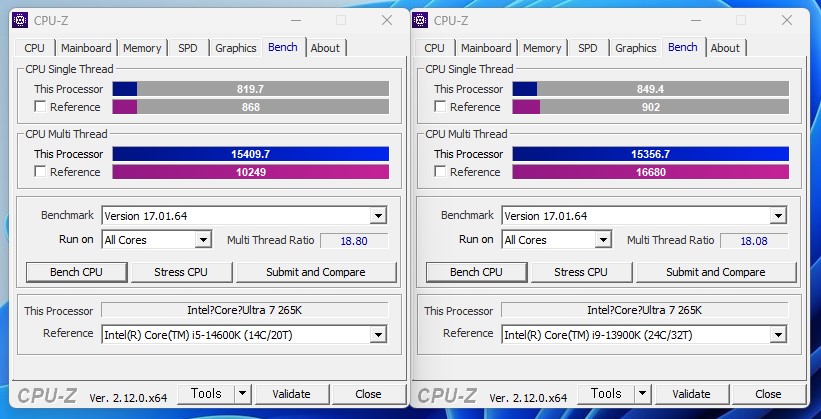Open i5-14600K reference processor dropdown
821x419 pixels.
click(378, 335)
